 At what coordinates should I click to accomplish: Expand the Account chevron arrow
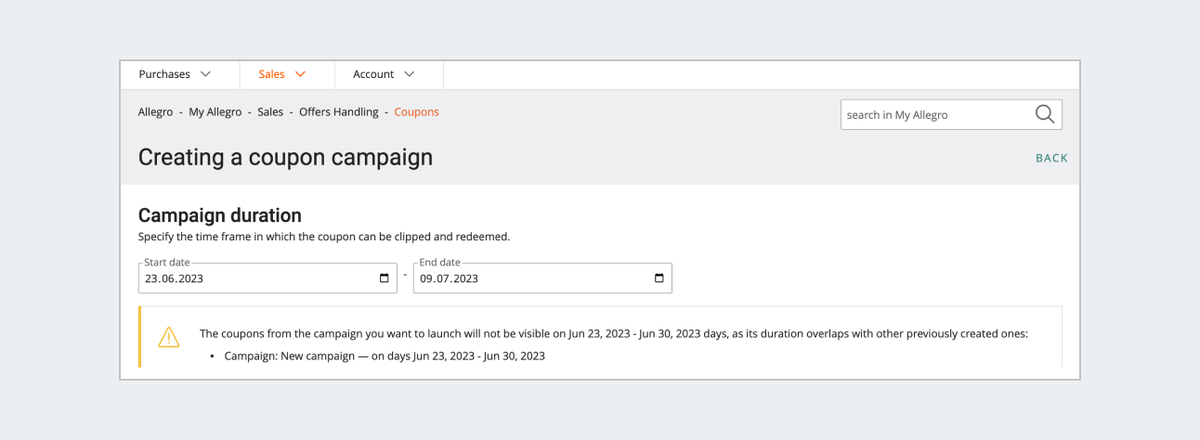pos(409,74)
